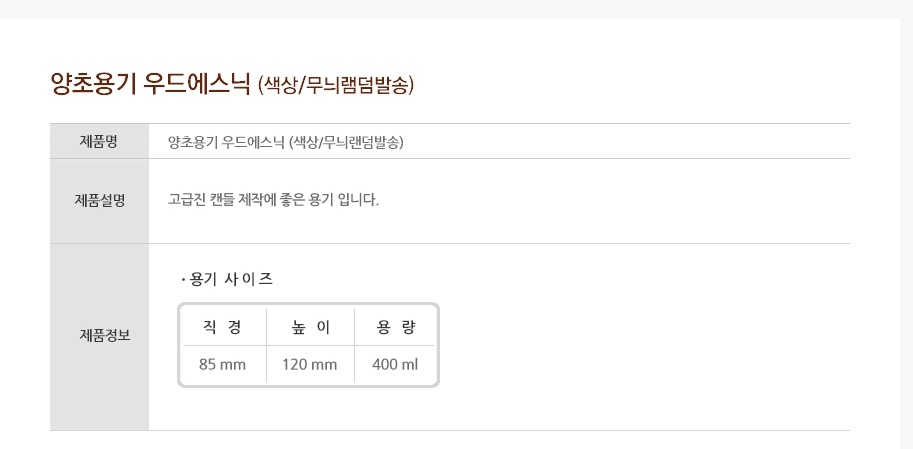Click the right page margin strip

[907, 233]
